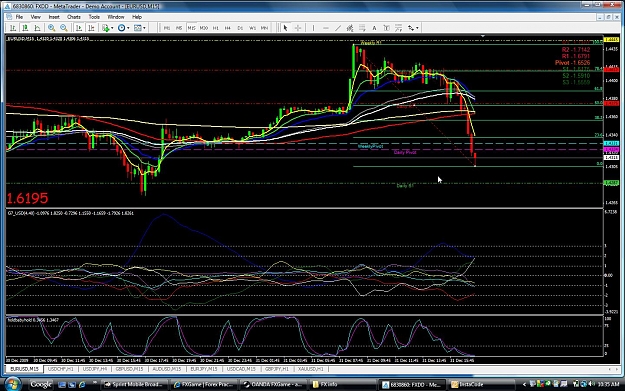This screenshot has width=625, height=391.
Task: Expand the templates dropdown arrow
Action: [x=144, y=28]
